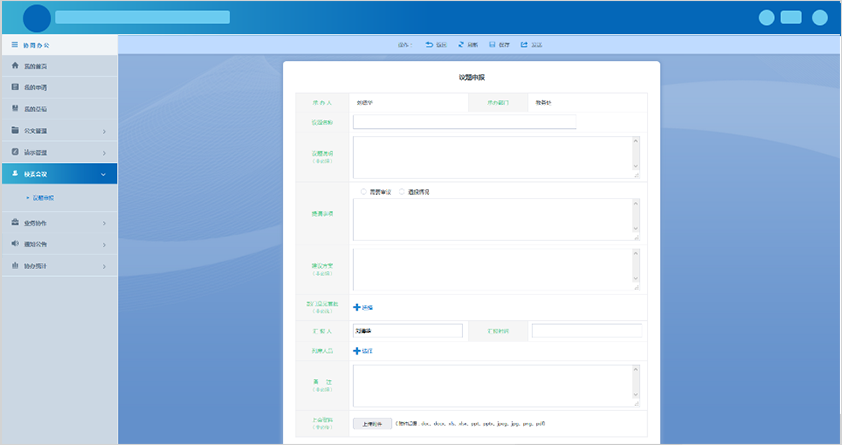The image size is (842, 445).
Task: Click the 返回 text in the toolbar
Action: pyautogui.click(x=441, y=45)
